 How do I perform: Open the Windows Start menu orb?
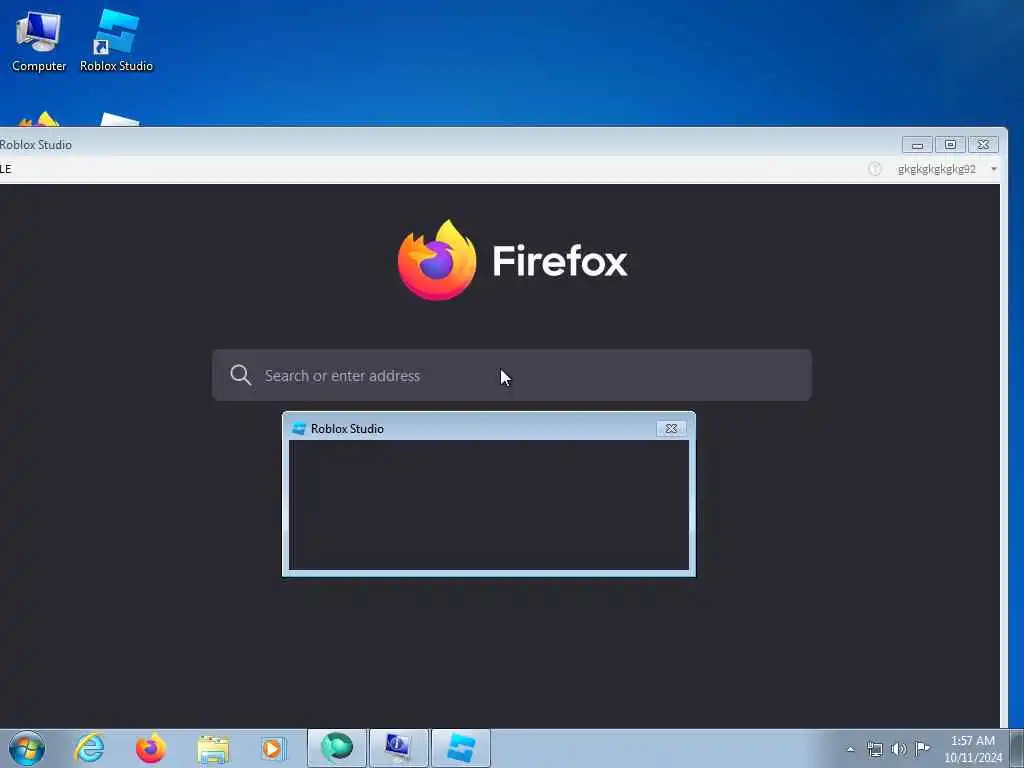click(x=27, y=748)
